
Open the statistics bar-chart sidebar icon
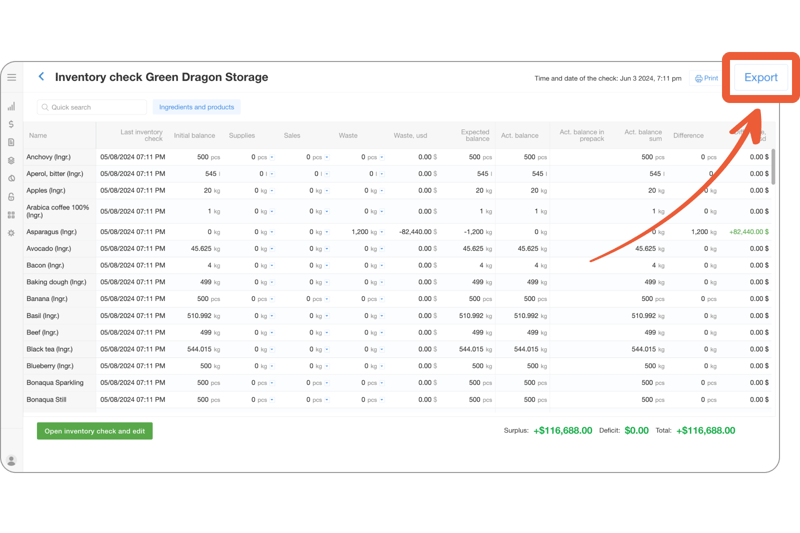click(11, 106)
